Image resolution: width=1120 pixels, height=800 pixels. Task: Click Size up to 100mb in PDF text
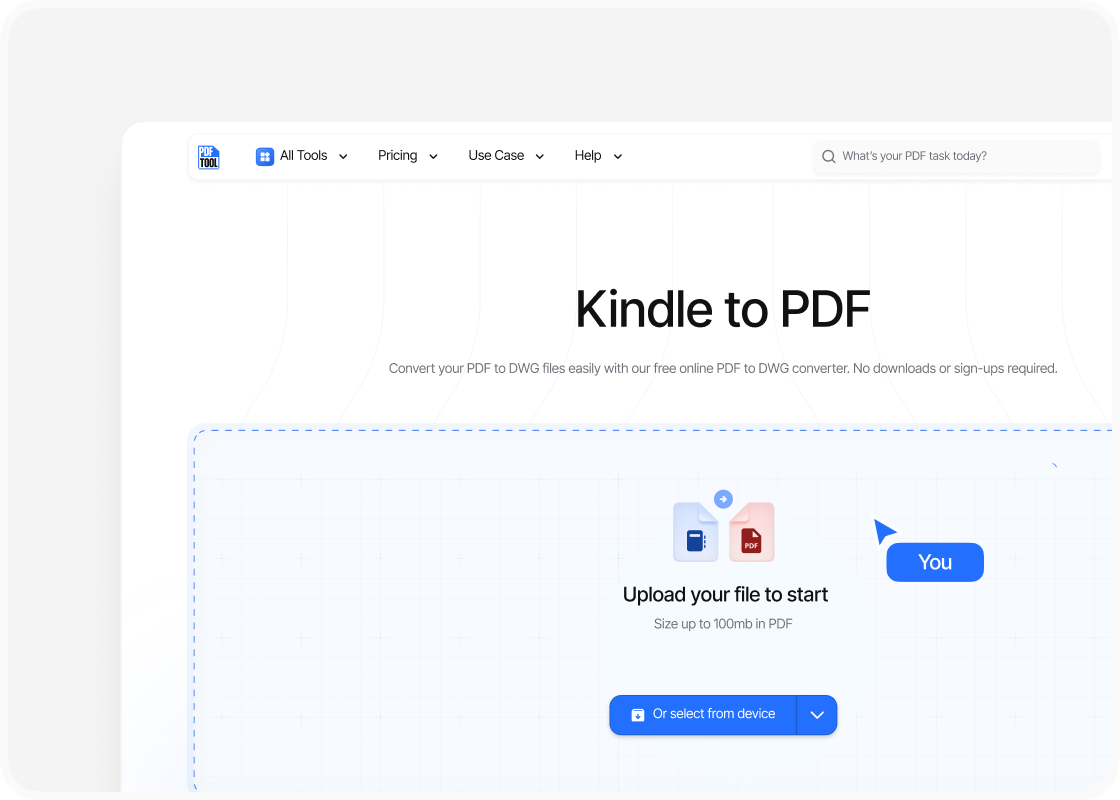tap(723, 624)
